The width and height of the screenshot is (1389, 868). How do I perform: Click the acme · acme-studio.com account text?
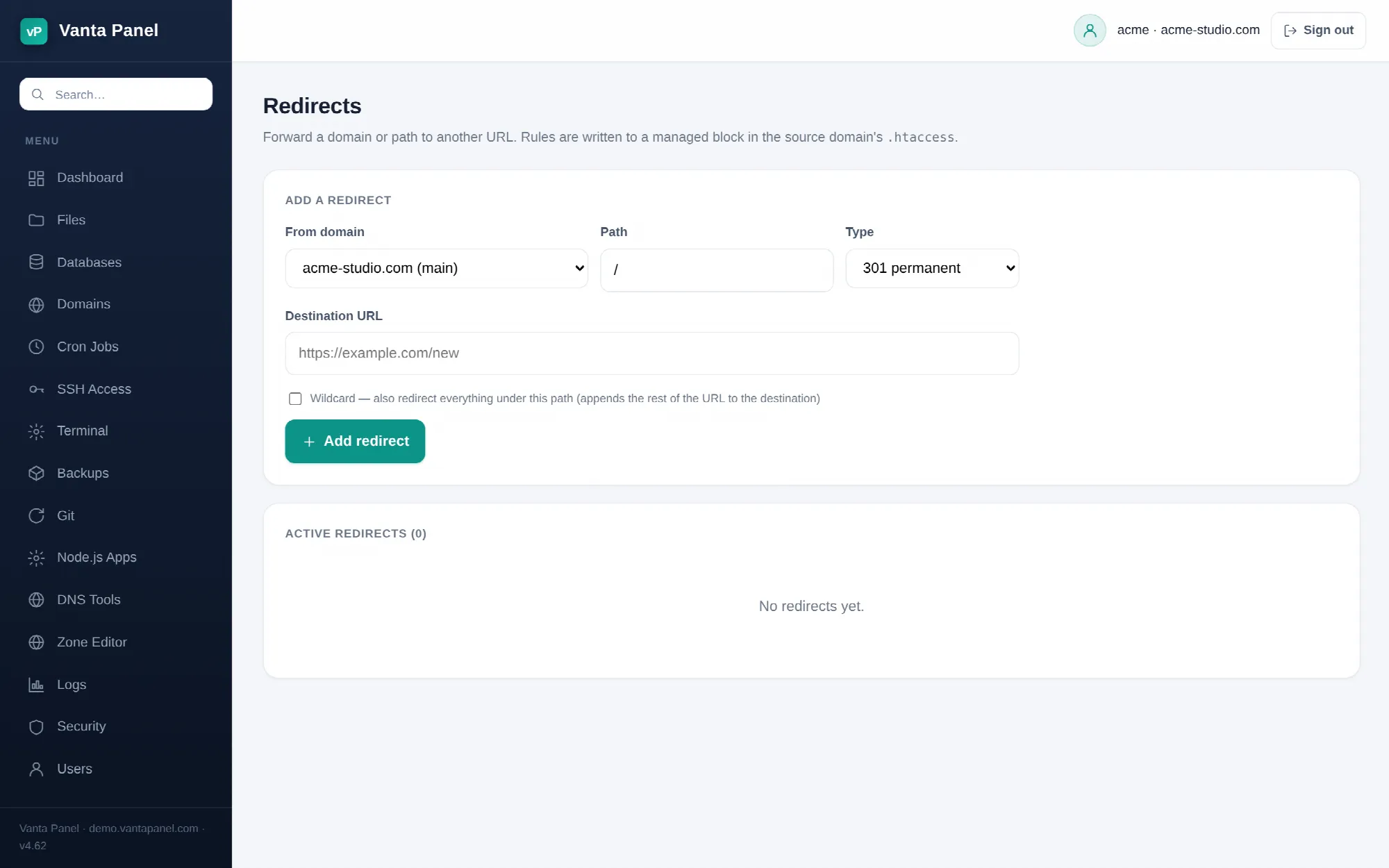[x=1188, y=30]
